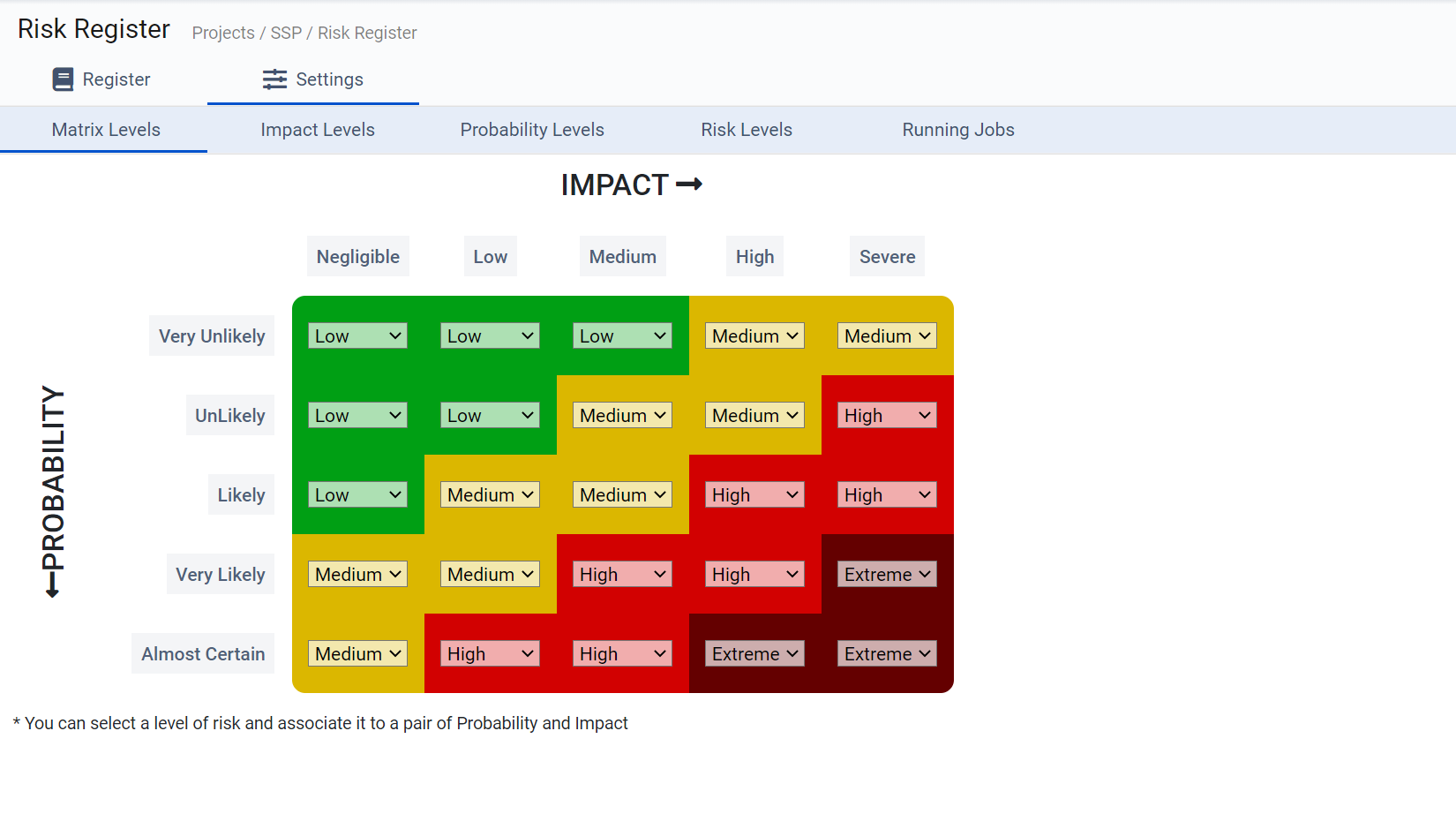Open the Medium dropdown for Likely and Low impact

coord(490,494)
